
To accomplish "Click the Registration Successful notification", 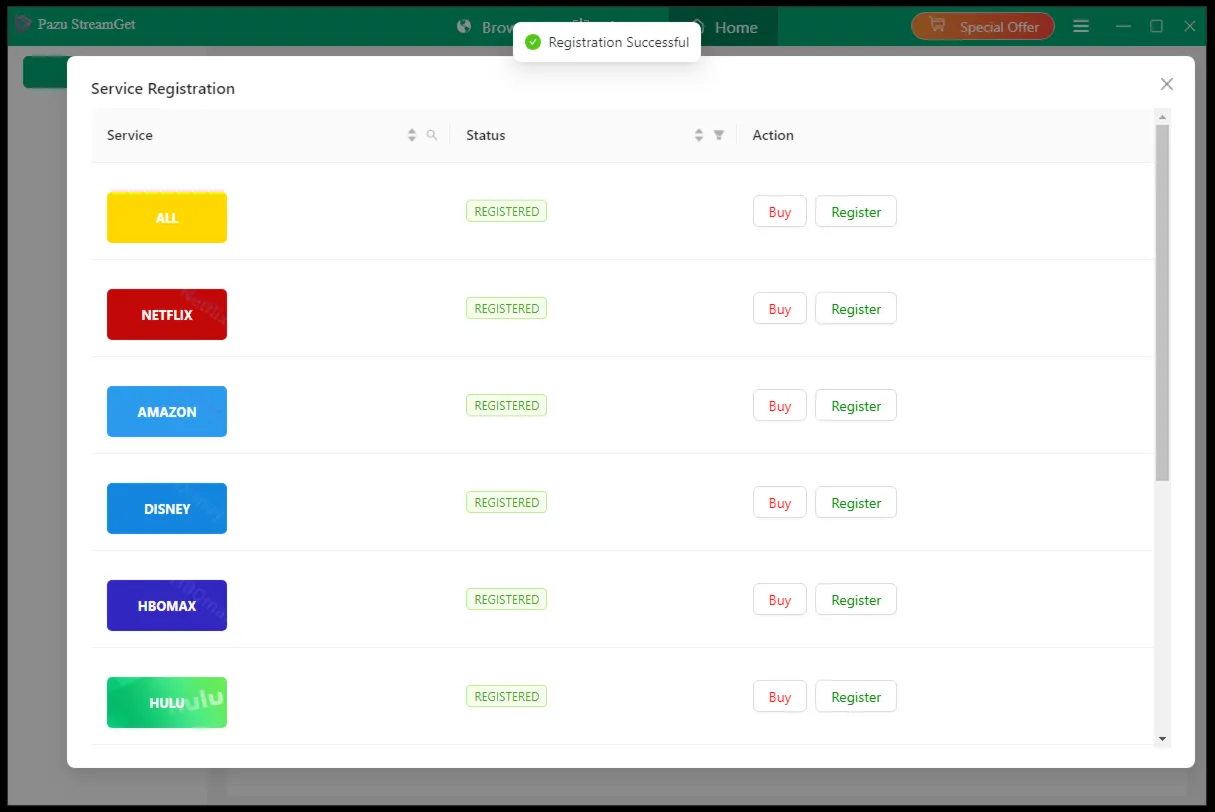I will [607, 42].
